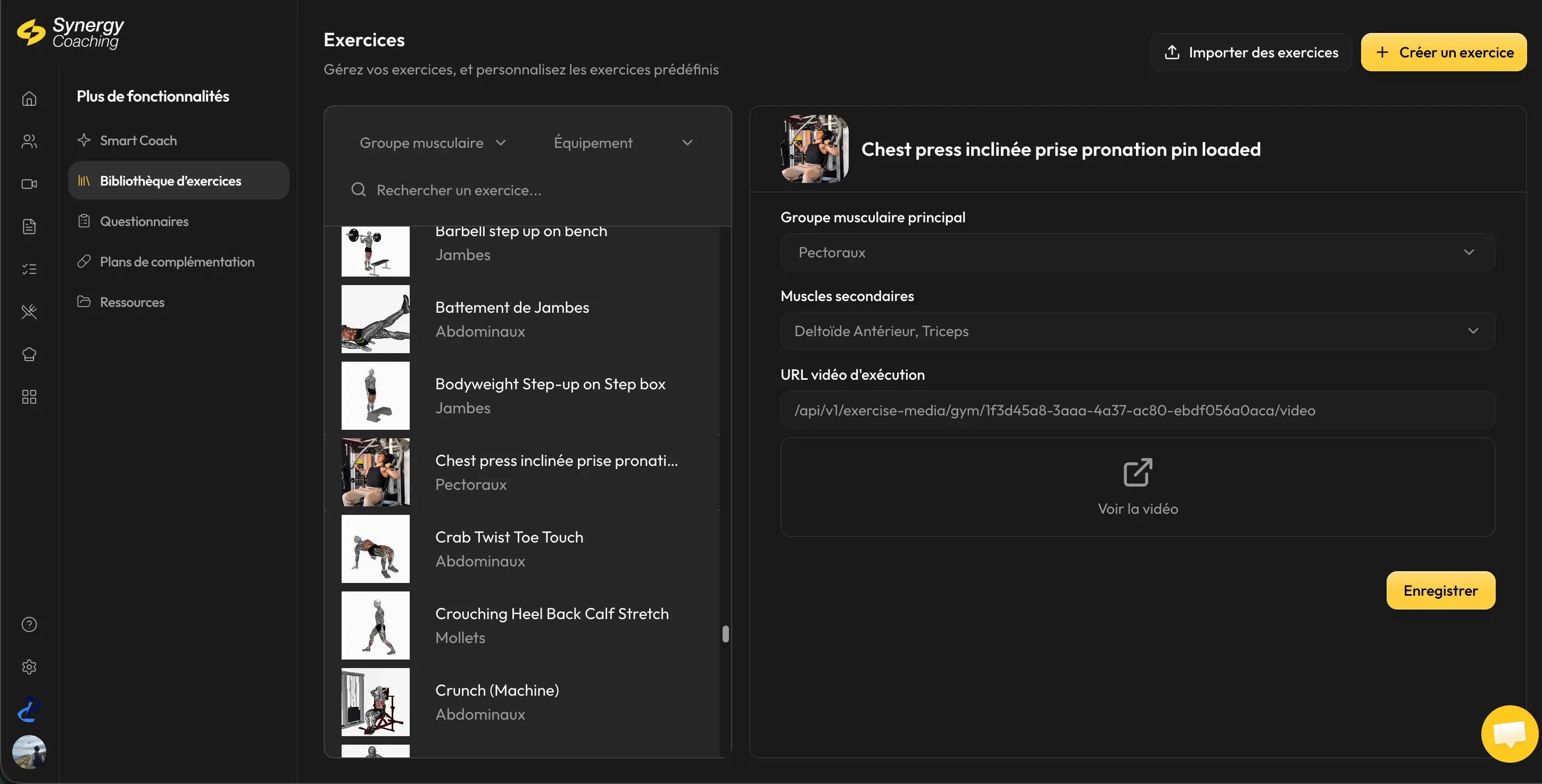The image size is (1542, 784).
Task: Select the Battement de Jambes thumbnail
Action: pos(375,319)
